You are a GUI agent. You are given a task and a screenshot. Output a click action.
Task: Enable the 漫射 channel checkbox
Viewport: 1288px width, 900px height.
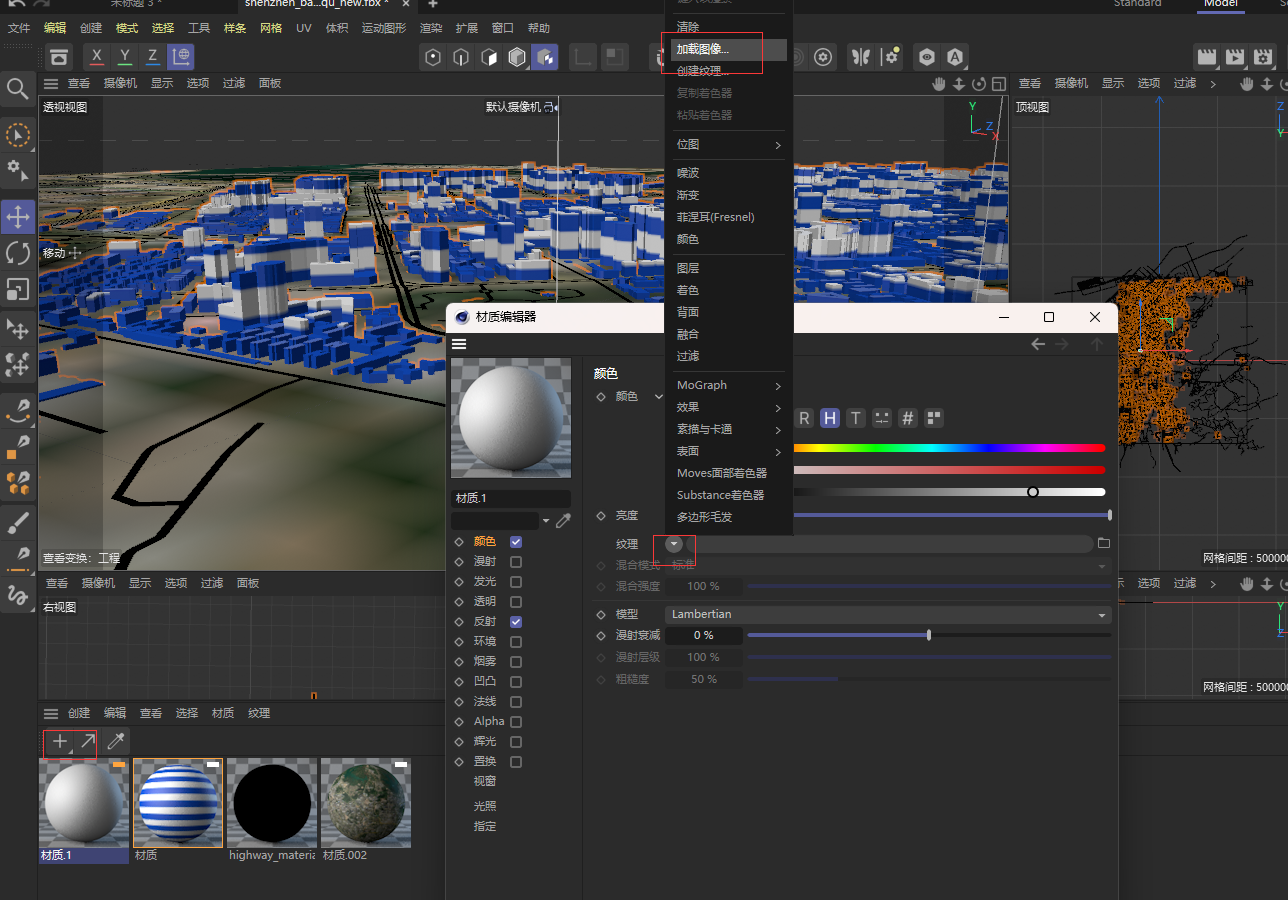tap(516, 562)
